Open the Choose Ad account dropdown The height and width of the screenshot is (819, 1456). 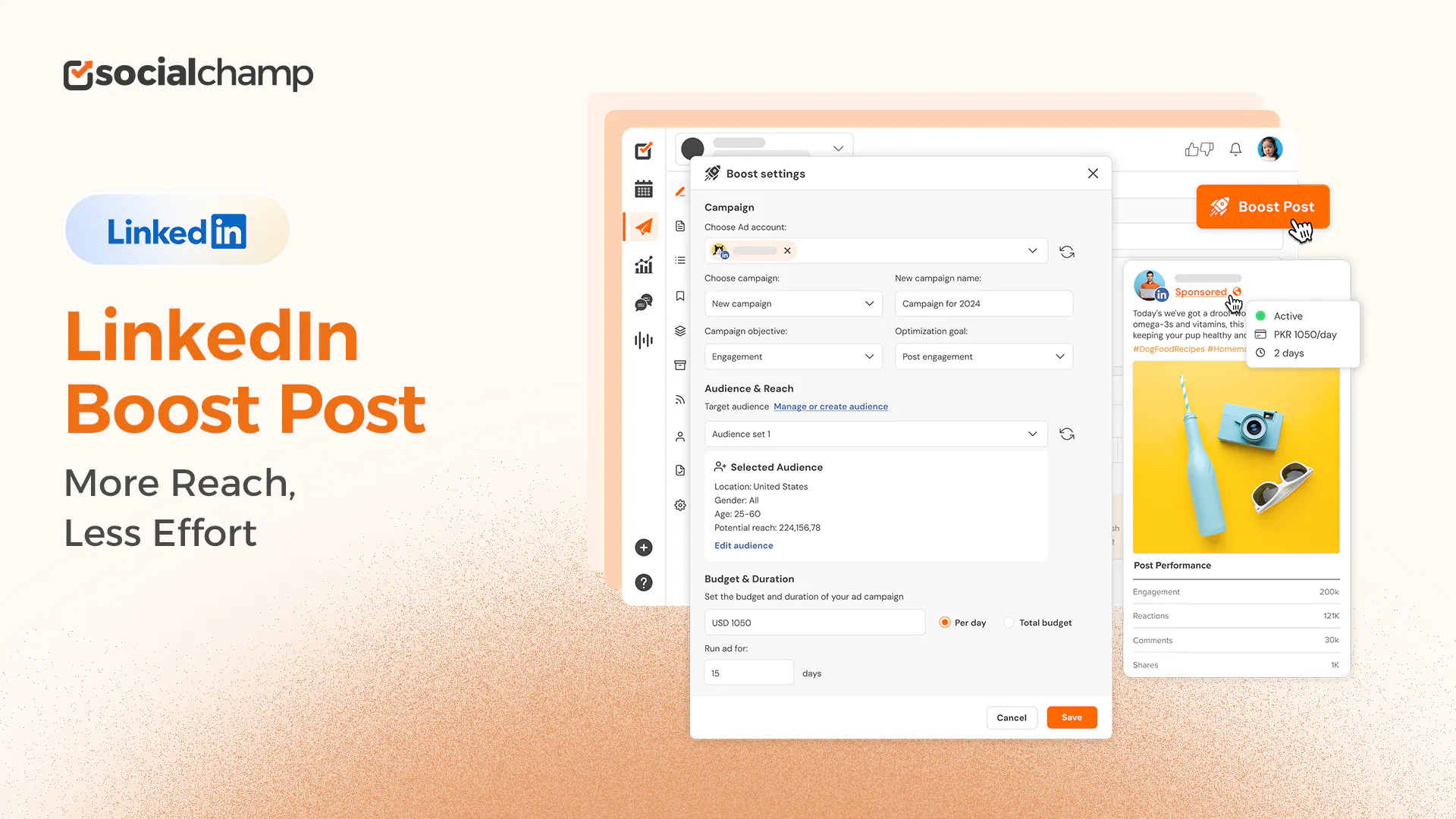point(876,251)
